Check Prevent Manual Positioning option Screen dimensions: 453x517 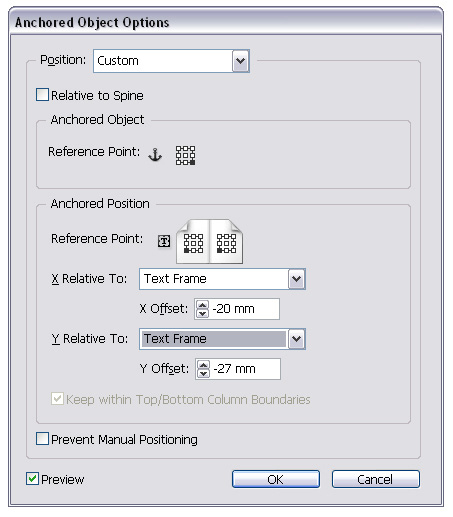[x=42, y=439]
